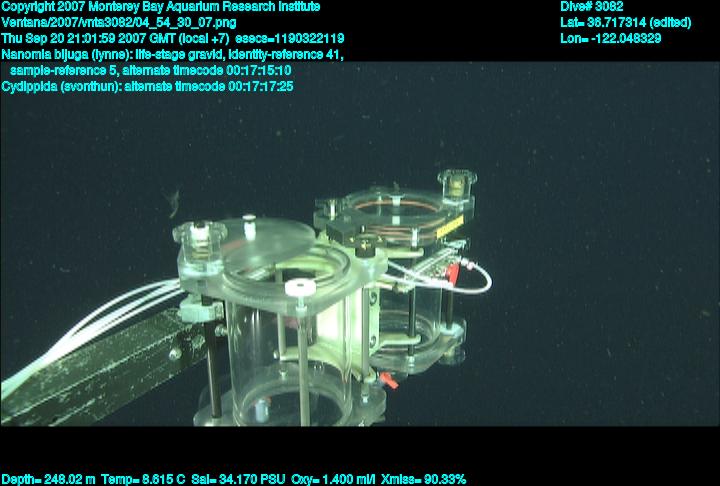Viewport: 720px width, 486px height.
Task: Click the Monterey Bay Aquarium copyright text
Action: (161, 6)
